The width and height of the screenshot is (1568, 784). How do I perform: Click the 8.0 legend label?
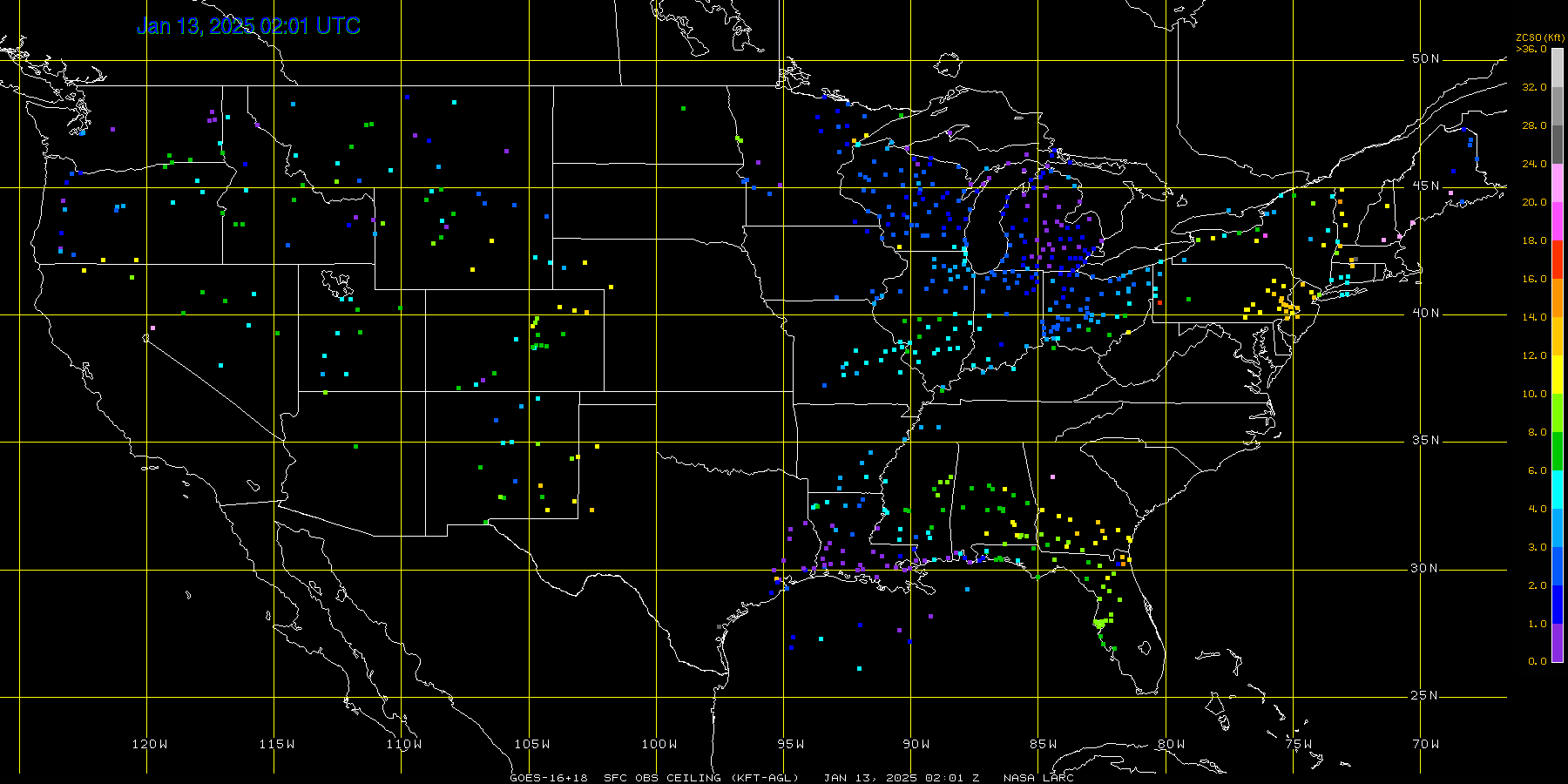click(x=1538, y=432)
